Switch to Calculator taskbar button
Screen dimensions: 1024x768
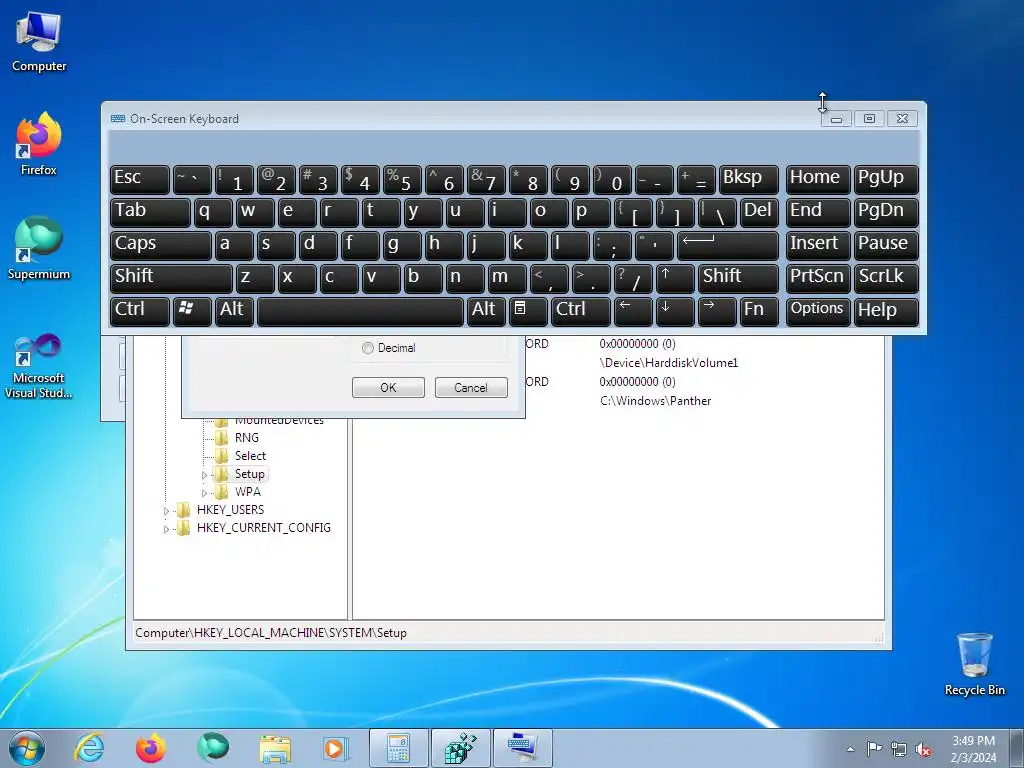(398, 748)
